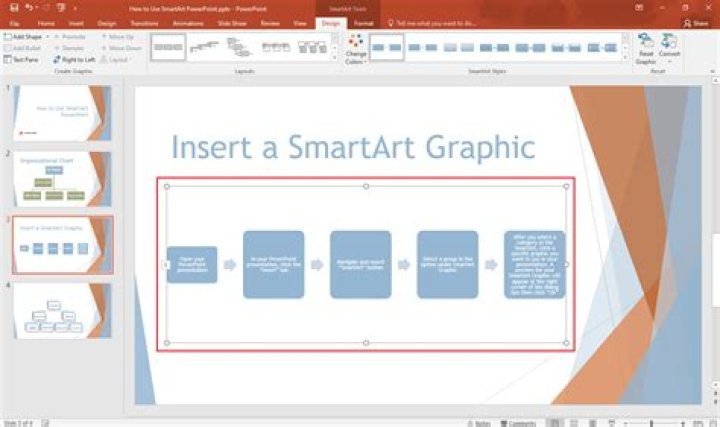This screenshot has height=427, width=720.
Task: Select the second SmartArt style thumbnail
Action: point(422,47)
